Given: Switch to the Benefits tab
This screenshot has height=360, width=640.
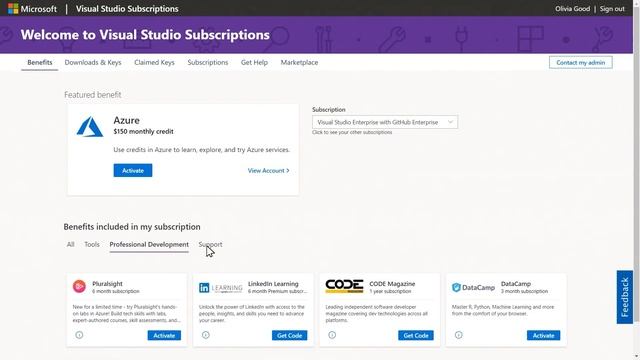Looking at the screenshot, I should pos(40,62).
